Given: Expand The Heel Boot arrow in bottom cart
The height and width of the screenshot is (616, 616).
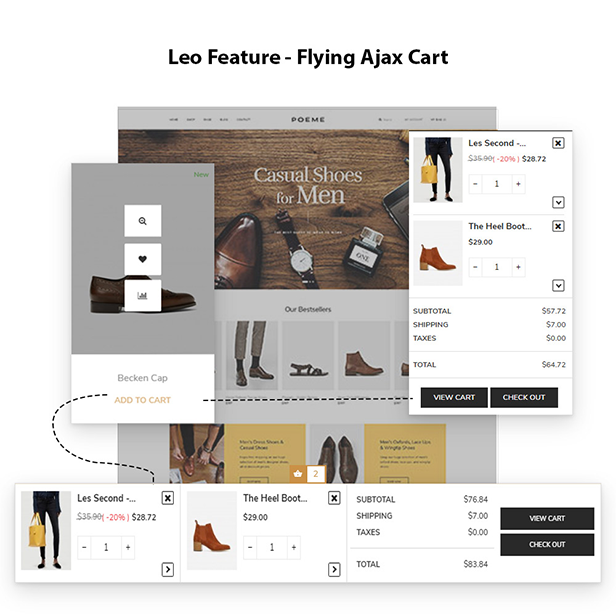Looking at the screenshot, I should click(334, 569).
